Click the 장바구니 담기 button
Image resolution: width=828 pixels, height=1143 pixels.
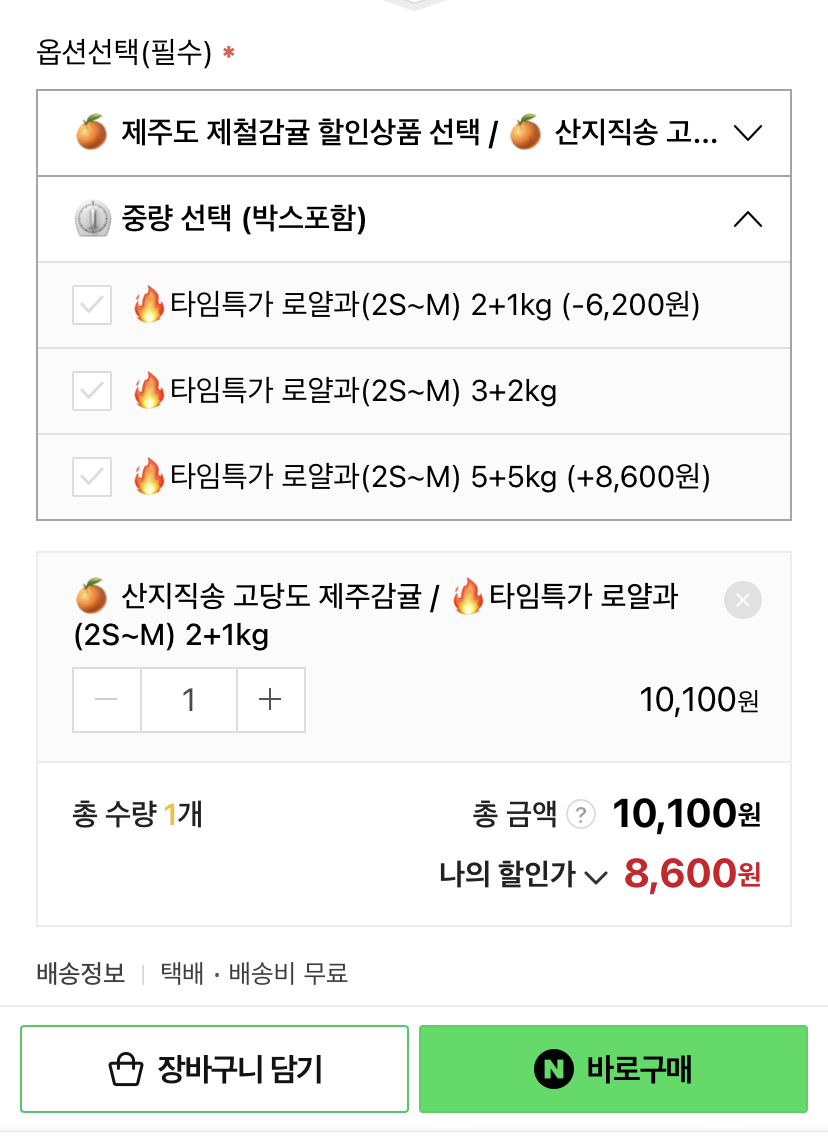pos(214,1070)
